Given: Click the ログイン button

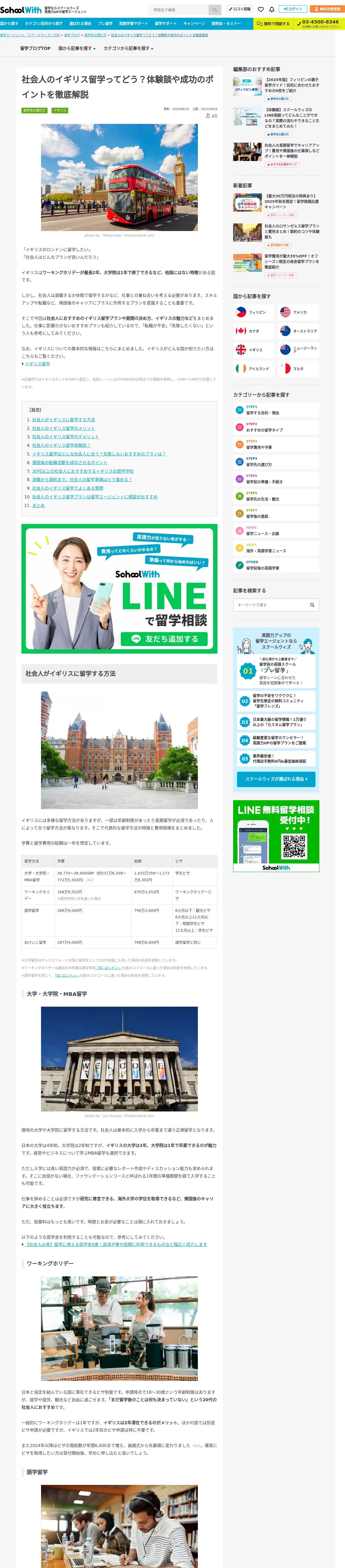Looking at the screenshot, I should coord(293,10).
